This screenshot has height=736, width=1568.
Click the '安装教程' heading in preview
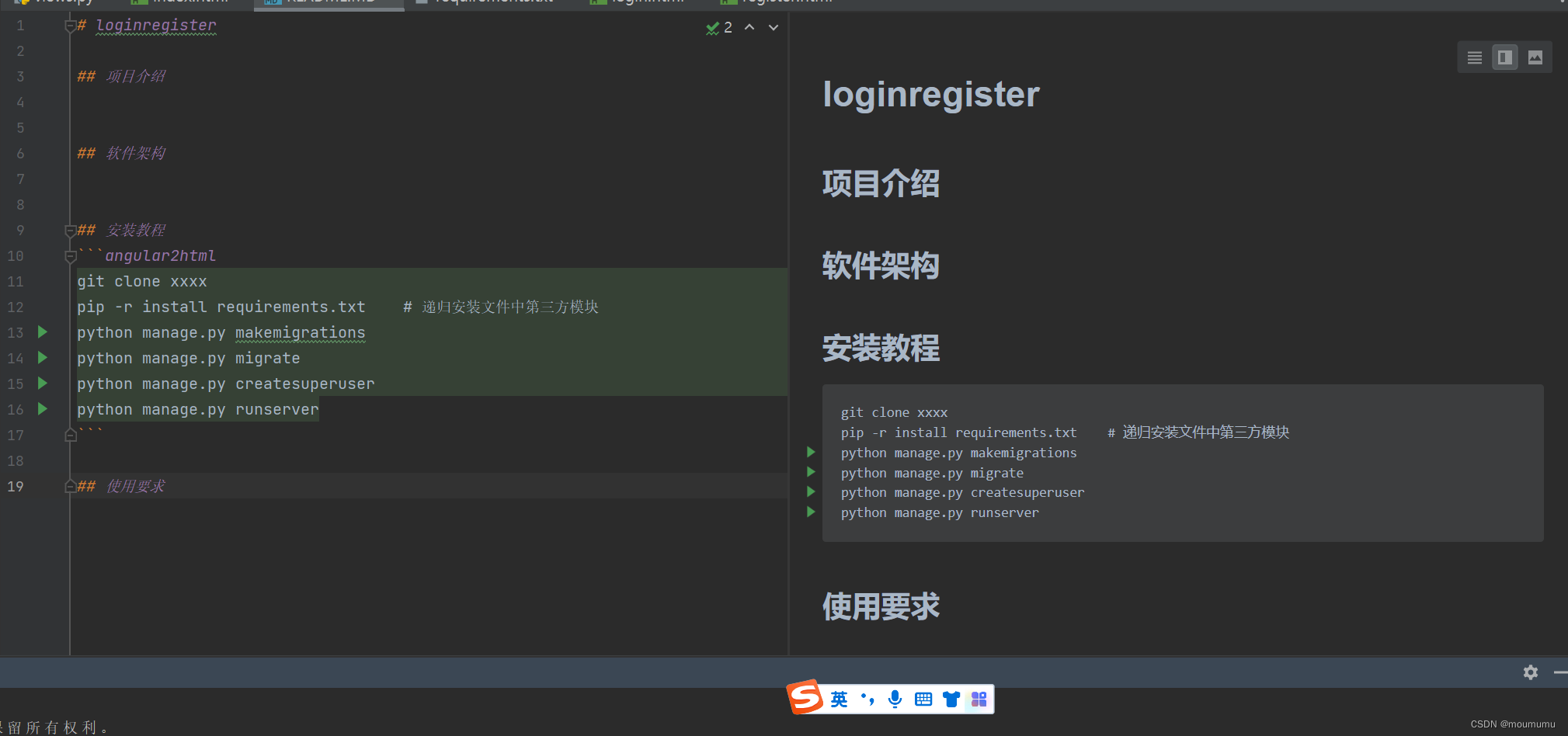click(x=881, y=348)
